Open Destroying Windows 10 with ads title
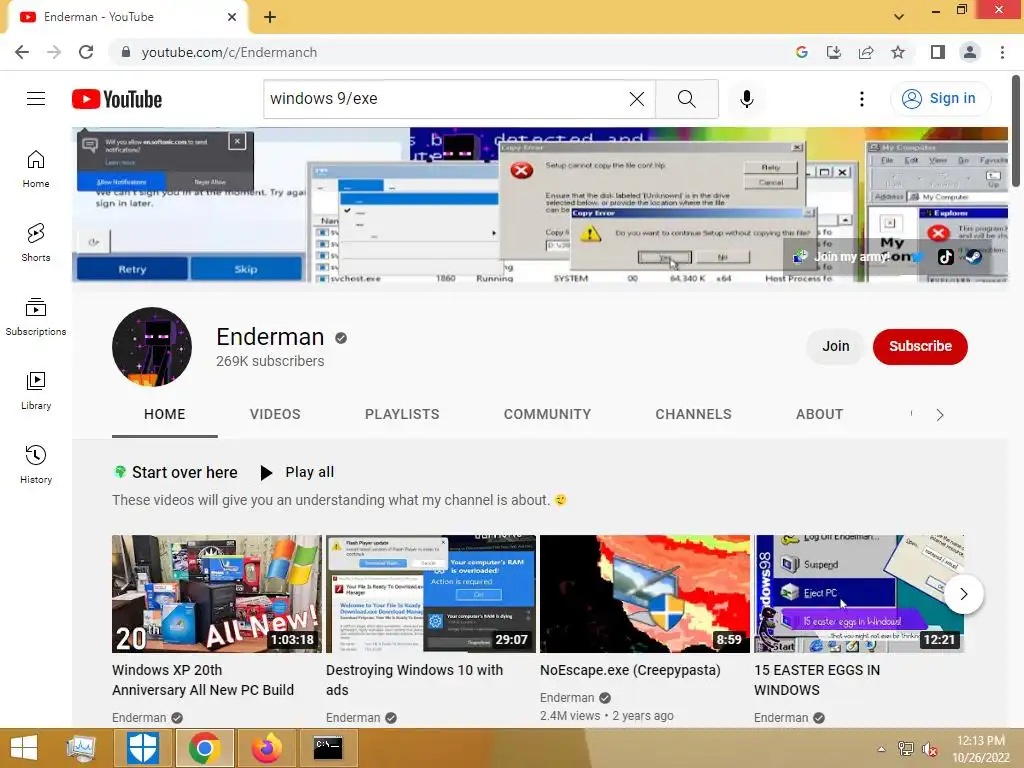The width and height of the screenshot is (1024, 768). point(415,680)
